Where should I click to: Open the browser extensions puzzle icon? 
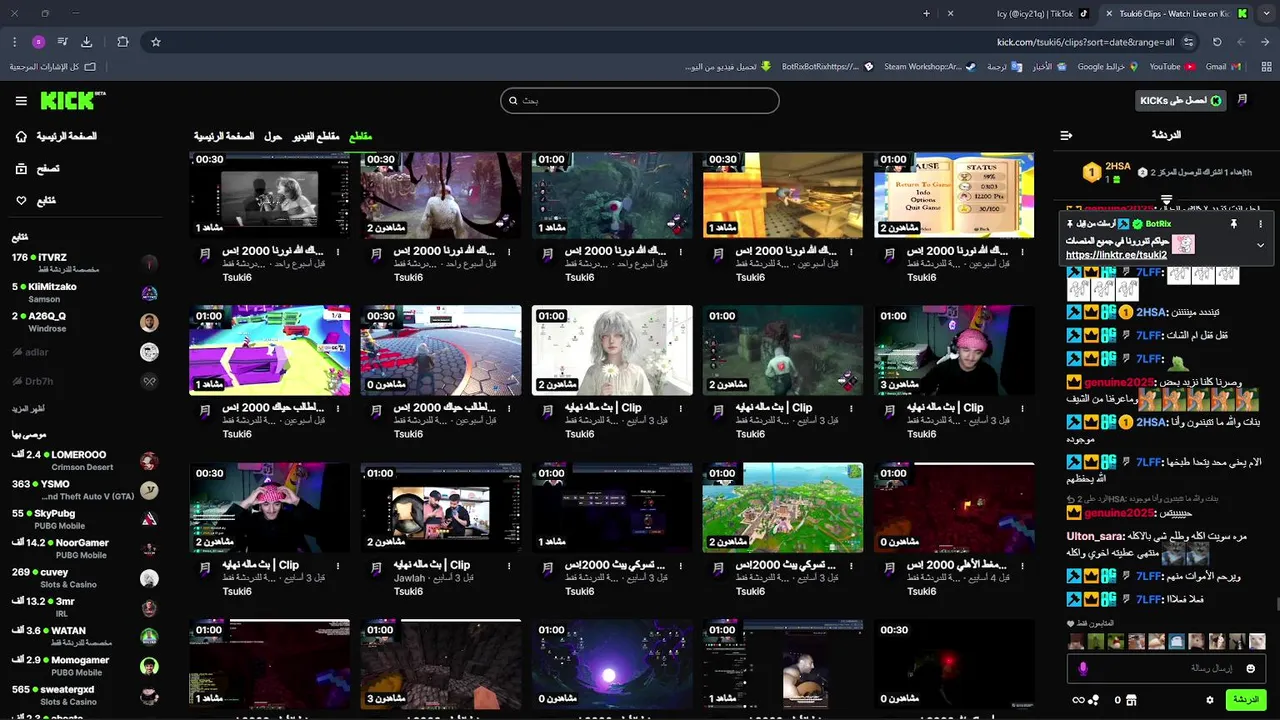[x=123, y=42]
